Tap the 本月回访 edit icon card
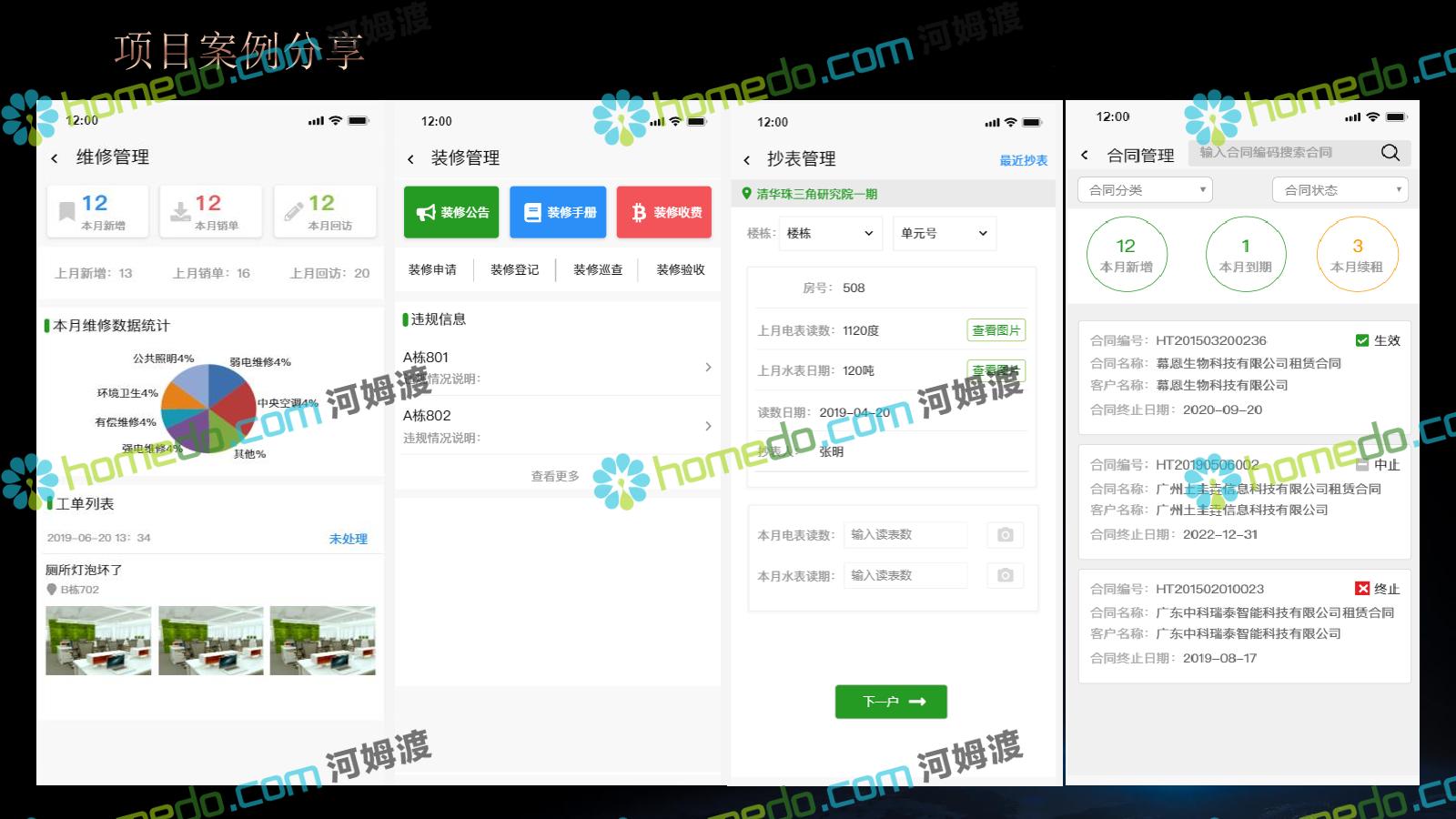Screen dimensions: 1456x819 [324, 211]
